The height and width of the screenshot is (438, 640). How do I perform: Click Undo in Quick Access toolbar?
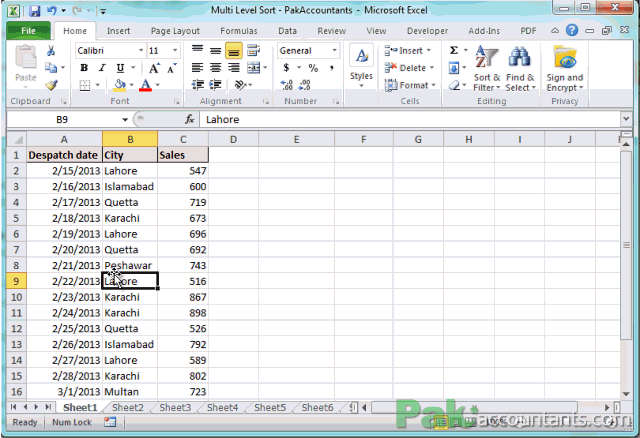(52, 10)
